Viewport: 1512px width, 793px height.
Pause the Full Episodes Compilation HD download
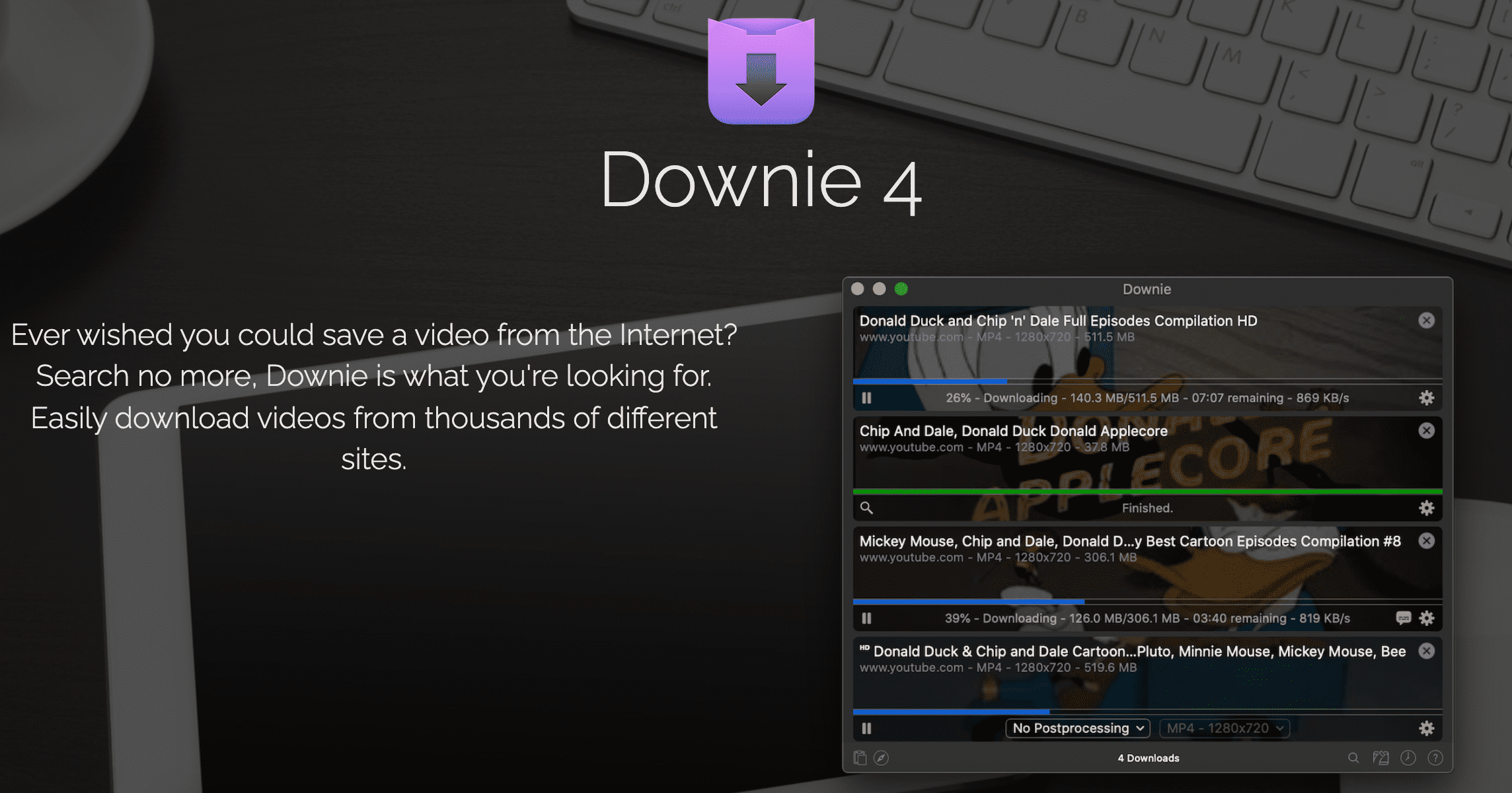(866, 398)
